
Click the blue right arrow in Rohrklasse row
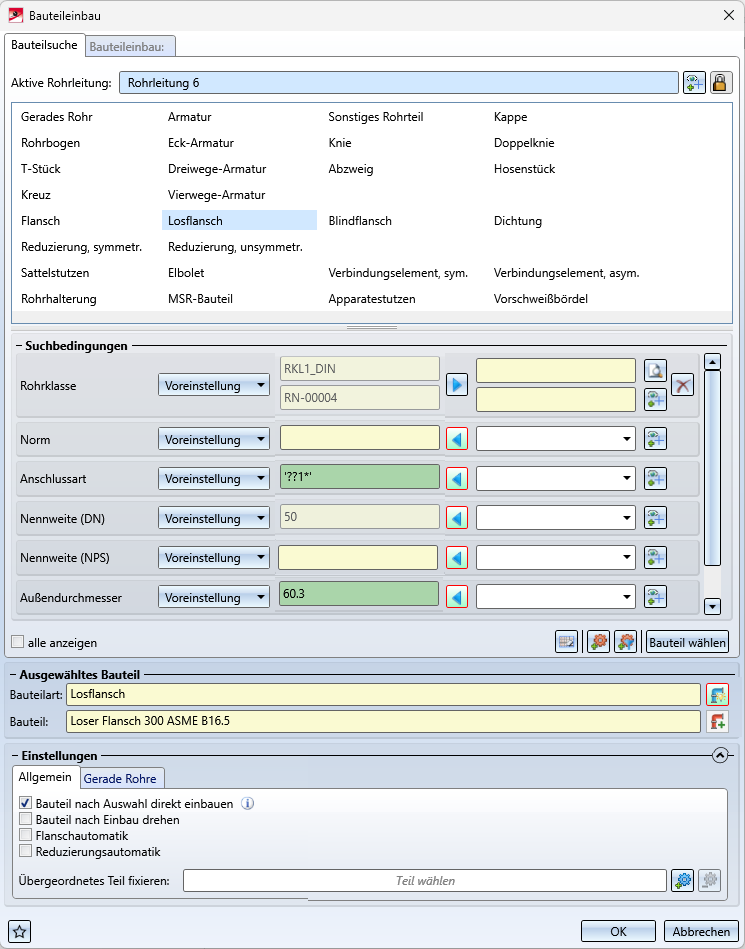click(x=457, y=386)
